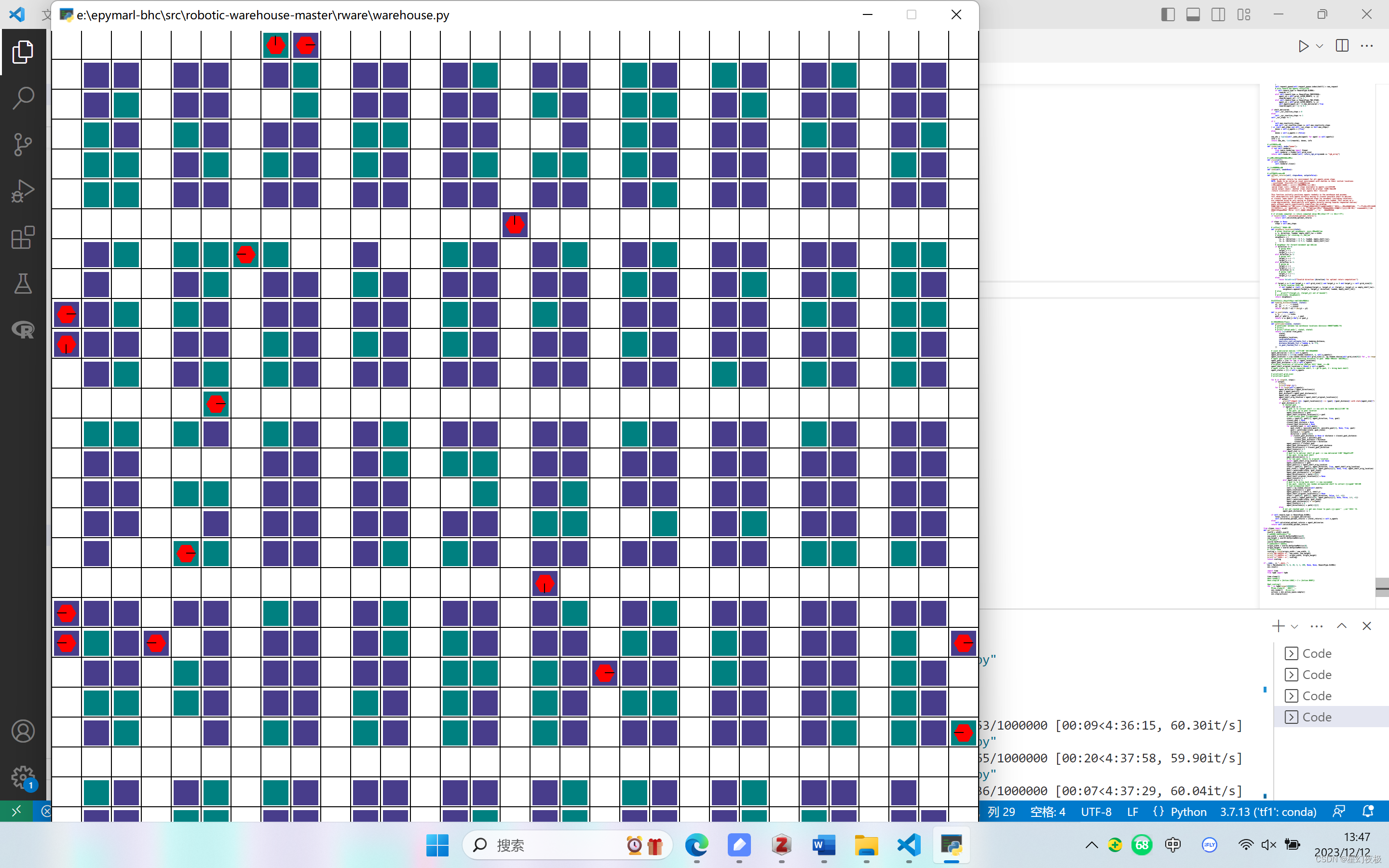The height and width of the screenshot is (868, 1389).
Task: Toggle the 中 input method indicator
Action: click(1172, 845)
